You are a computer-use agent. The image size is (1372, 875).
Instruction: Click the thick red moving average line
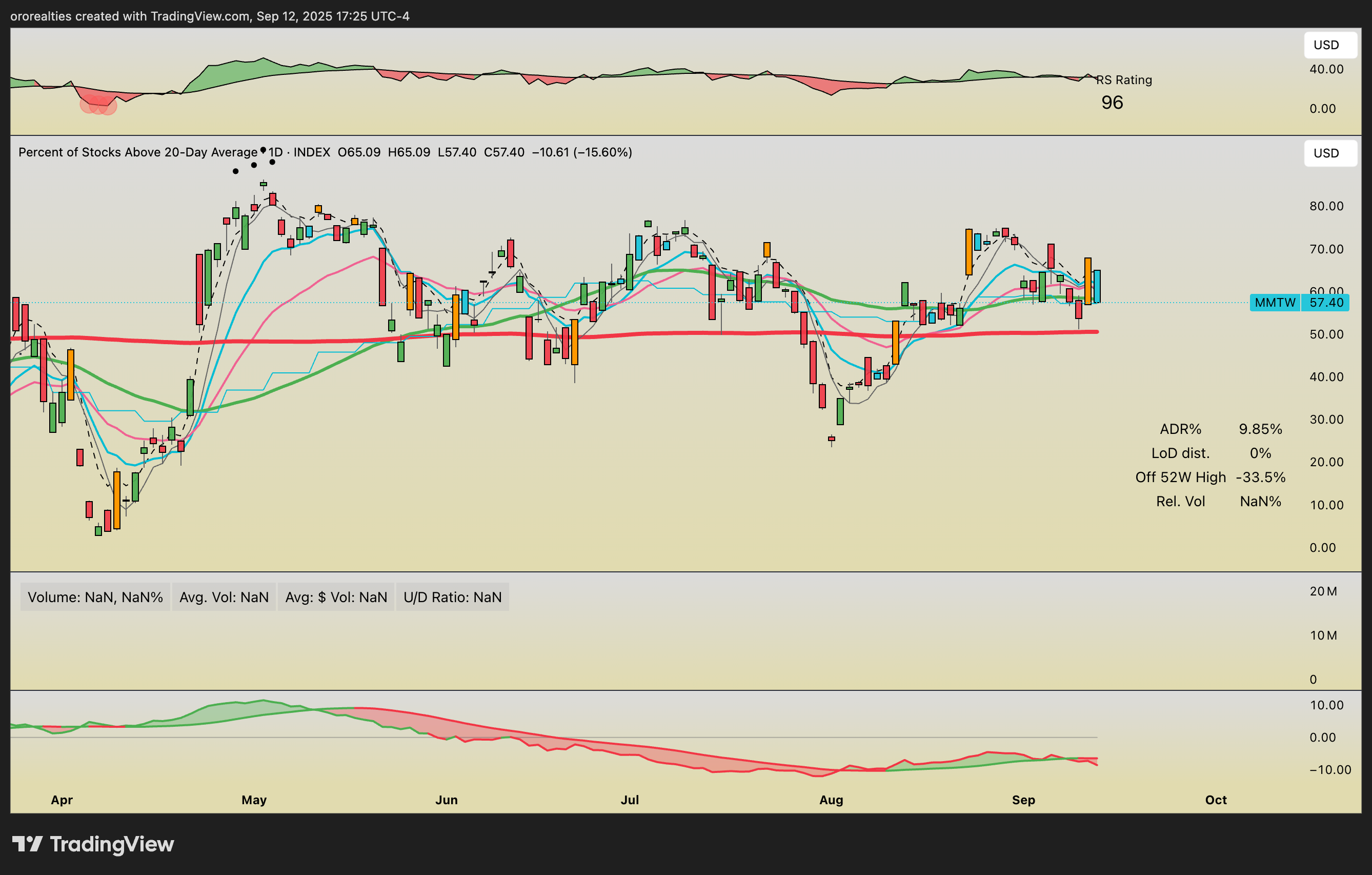(x=684, y=333)
